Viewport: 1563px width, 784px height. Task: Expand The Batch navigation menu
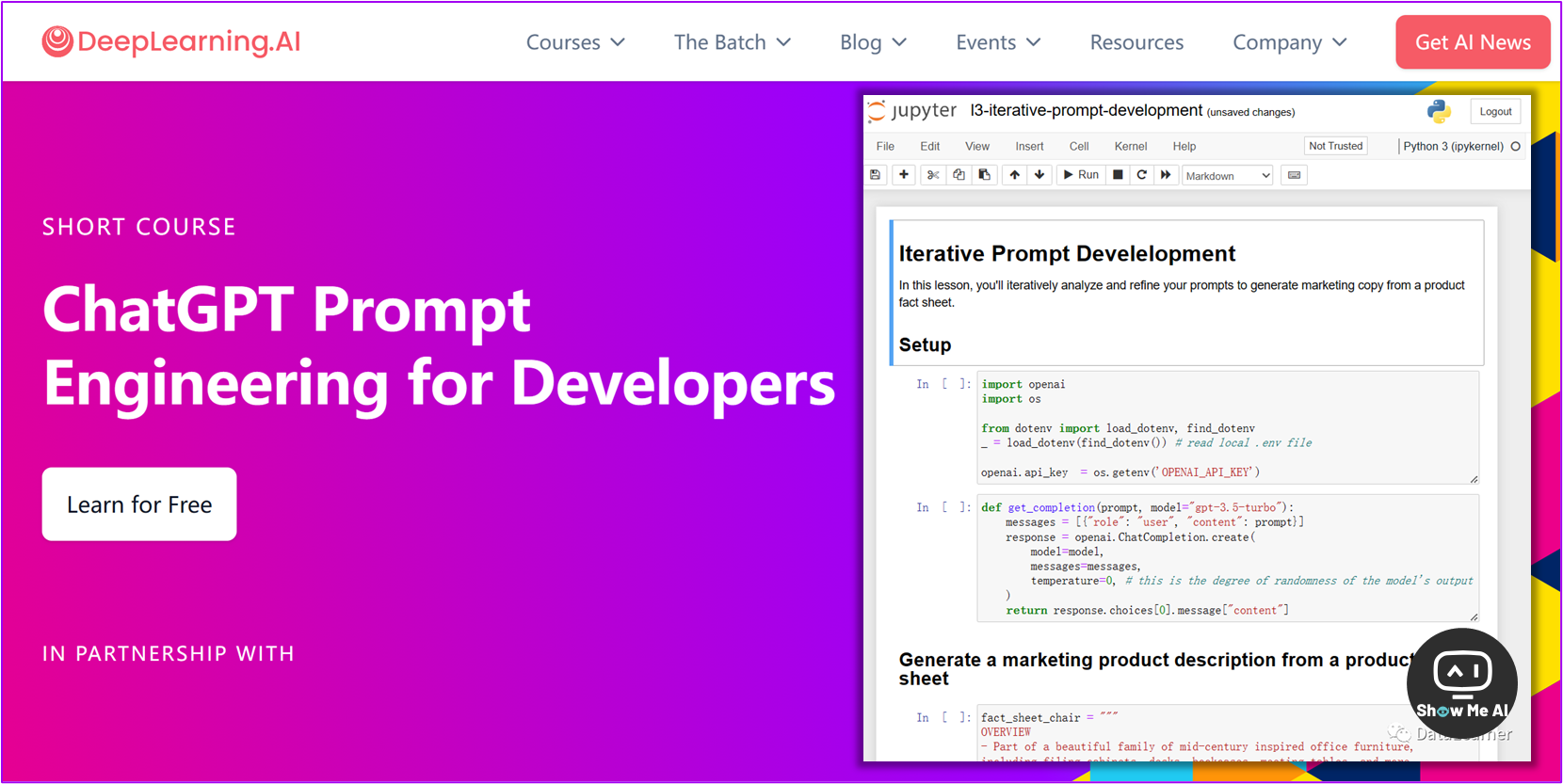pyautogui.click(x=733, y=42)
